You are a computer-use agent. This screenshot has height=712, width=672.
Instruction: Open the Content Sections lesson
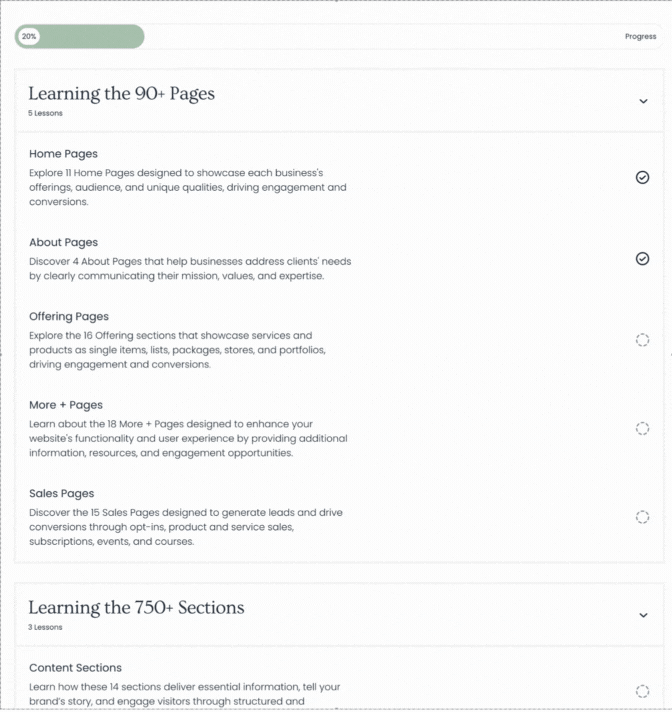[x=75, y=668]
